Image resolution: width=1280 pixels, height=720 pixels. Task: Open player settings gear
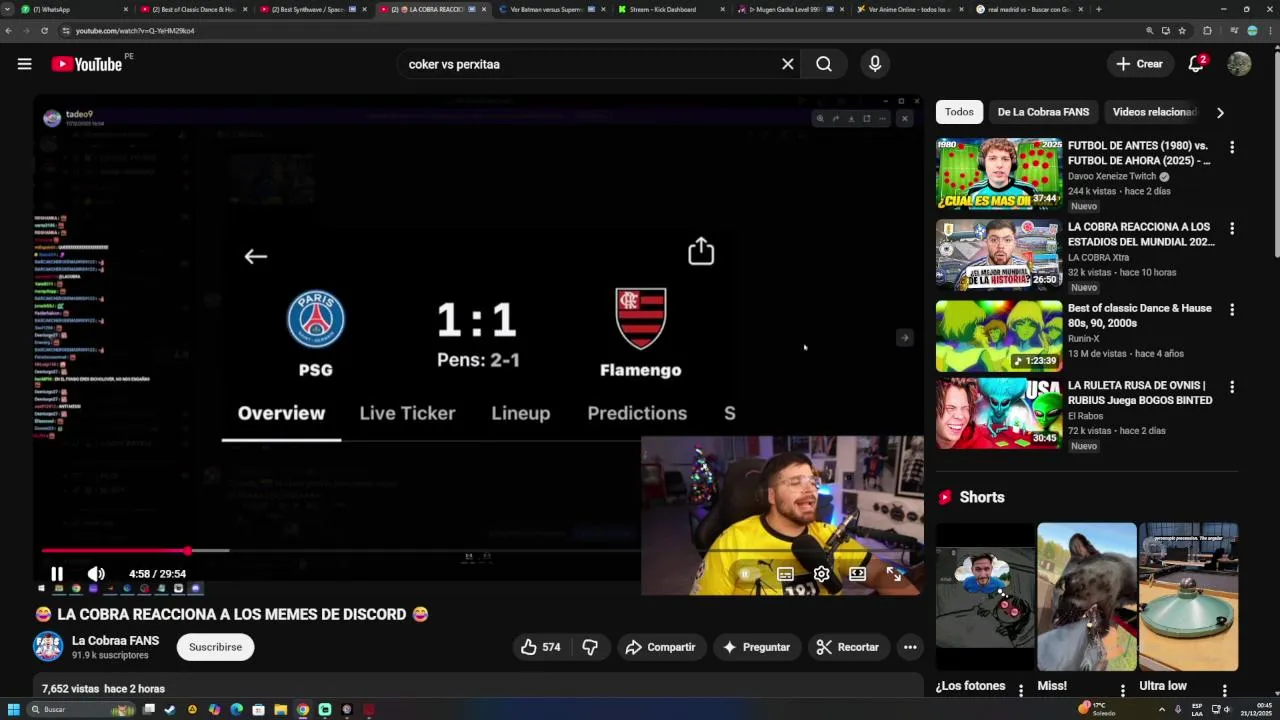[x=821, y=574]
